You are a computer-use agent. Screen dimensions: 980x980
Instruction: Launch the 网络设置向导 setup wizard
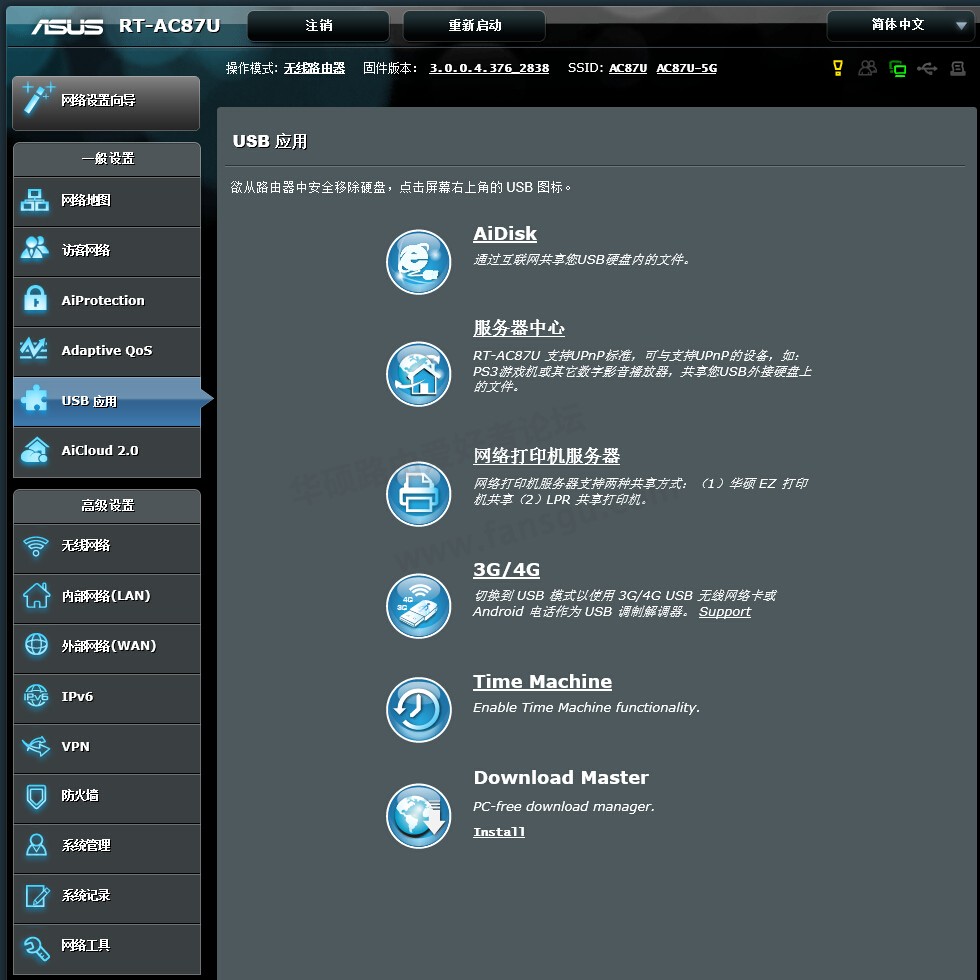[106, 103]
